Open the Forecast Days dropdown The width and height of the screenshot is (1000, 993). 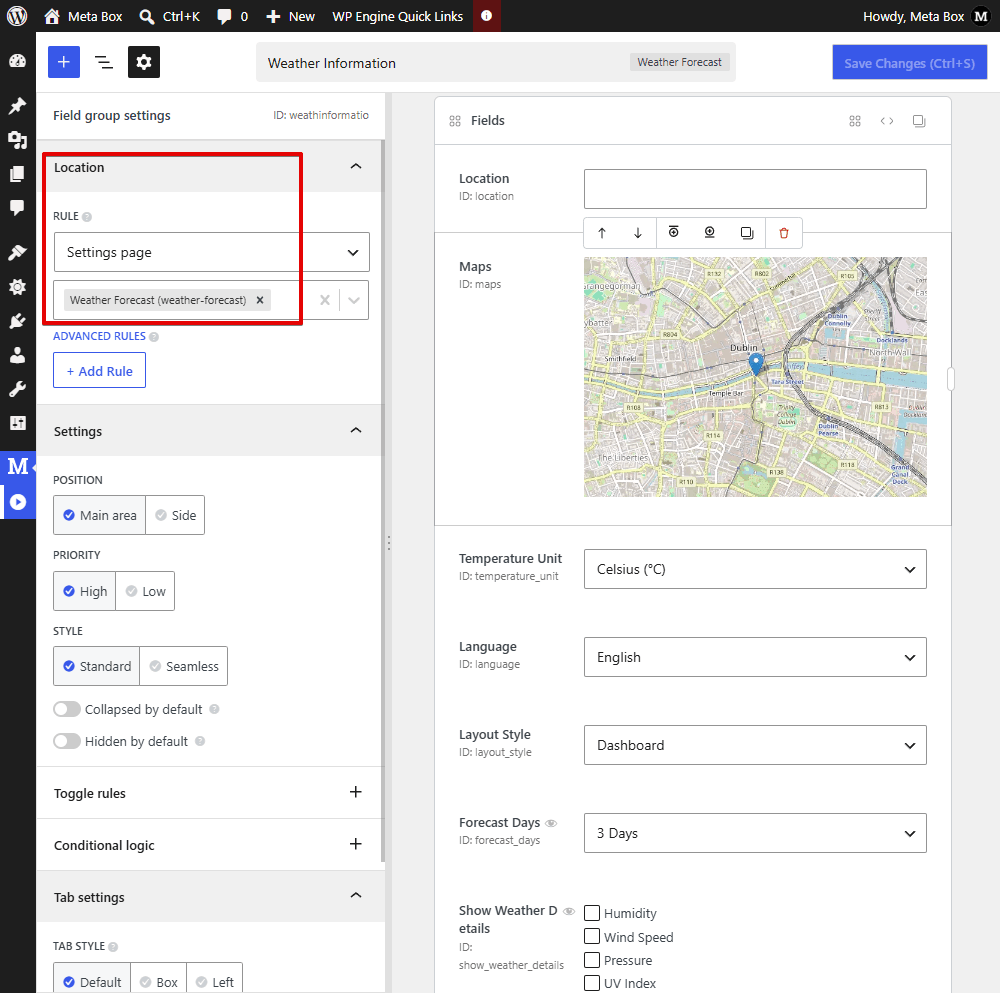[755, 833]
